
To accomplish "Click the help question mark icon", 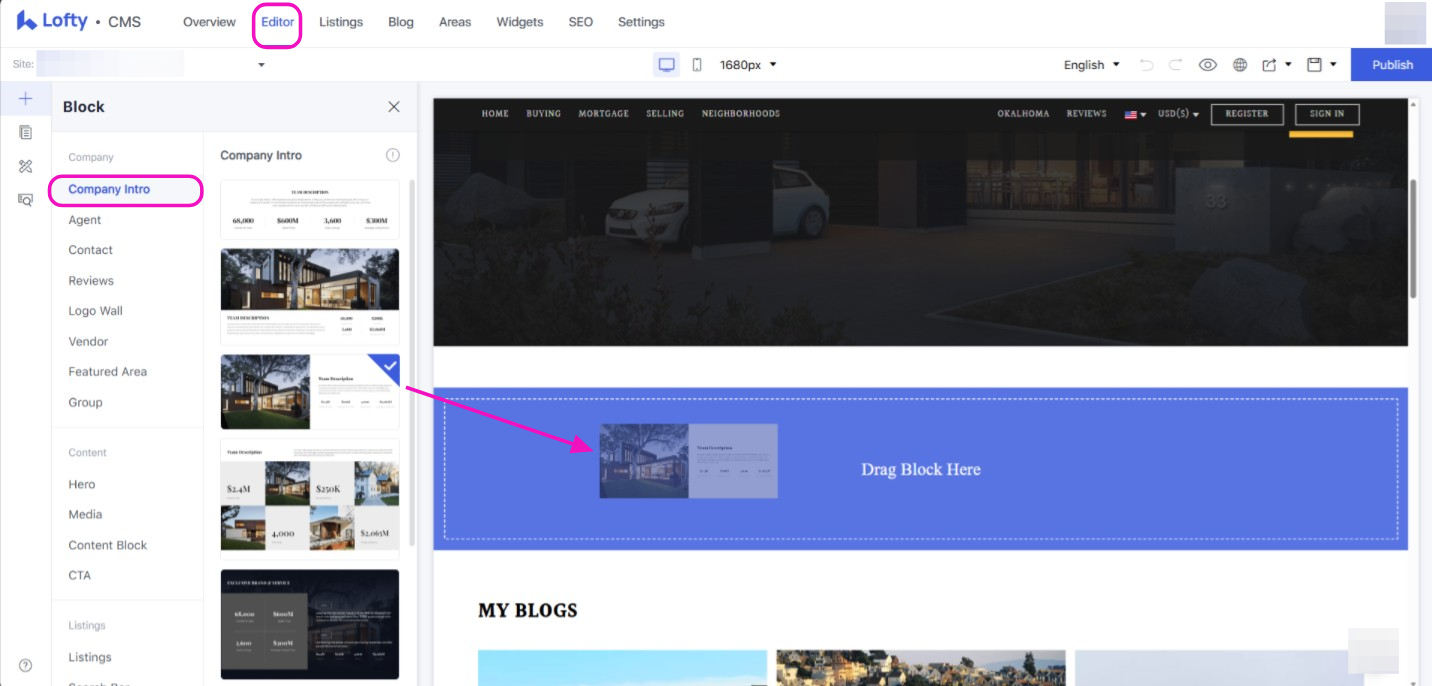I will [x=26, y=665].
